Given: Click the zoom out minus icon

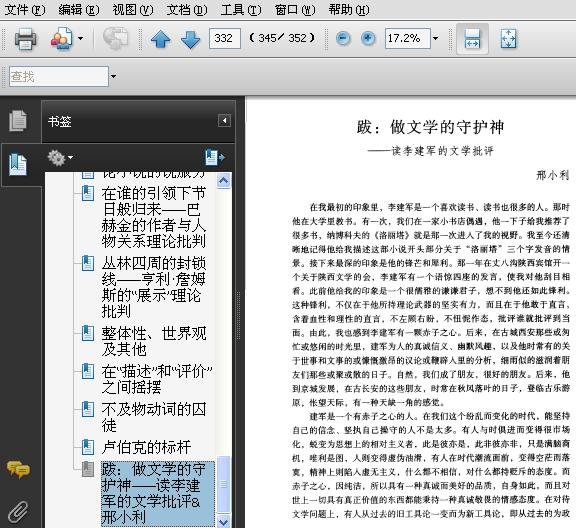Looking at the screenshot, I should (x=343, y=38).
